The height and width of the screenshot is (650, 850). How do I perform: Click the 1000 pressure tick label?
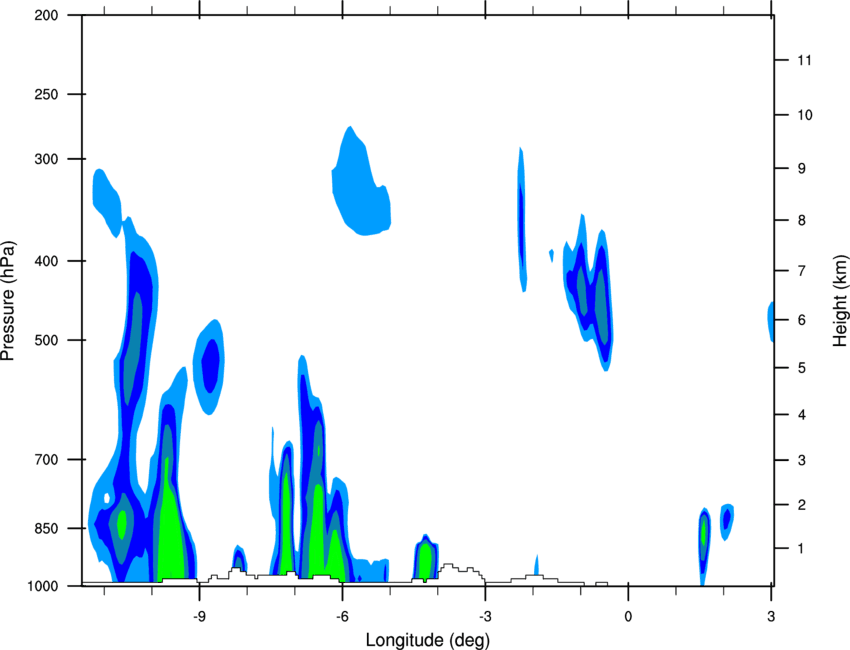pos(43,586)
